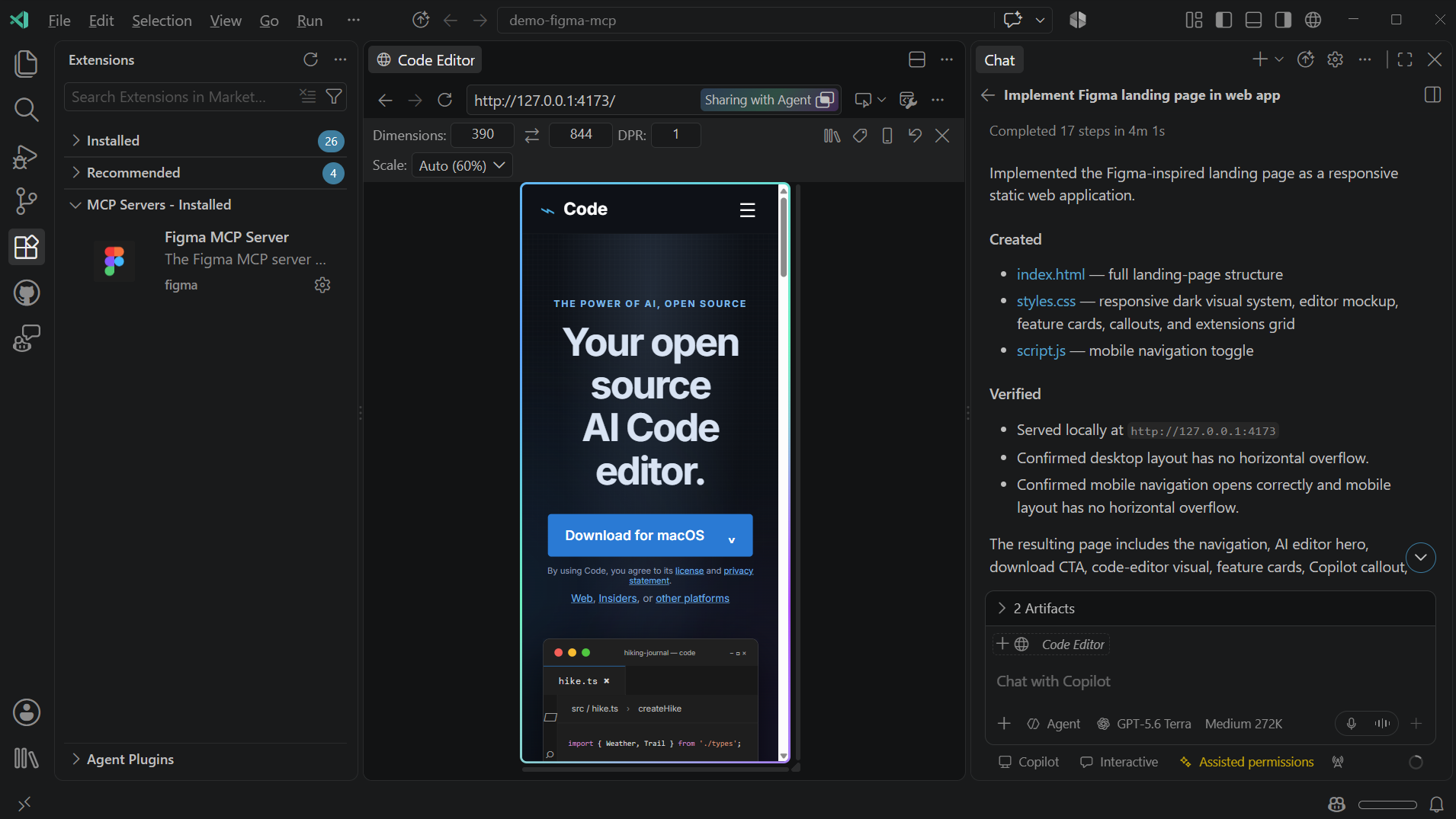This screenshot has height=819, width=1456.
Task: Click the status bar progress indicator
Action: [1387, 805]
